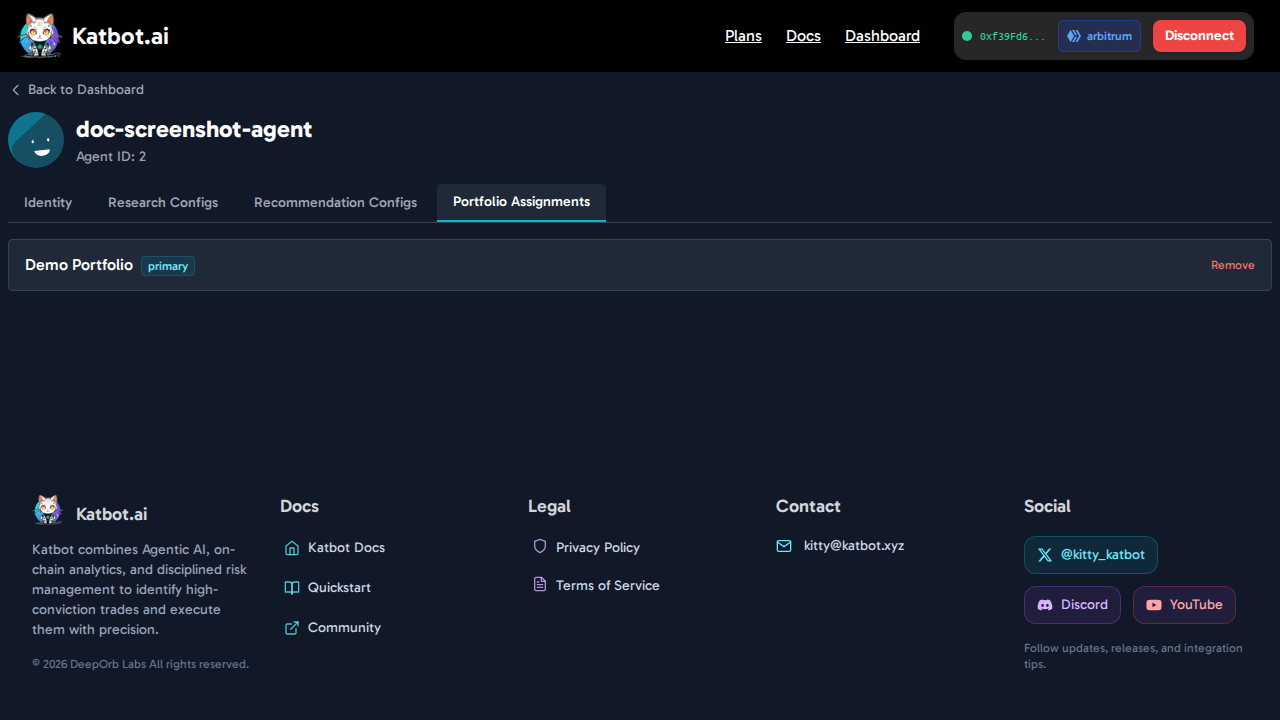This screenshot has height=720, width=1280.
Task: Click the envelope icon next to kitty@katbot.xyz
Action: 784,546
